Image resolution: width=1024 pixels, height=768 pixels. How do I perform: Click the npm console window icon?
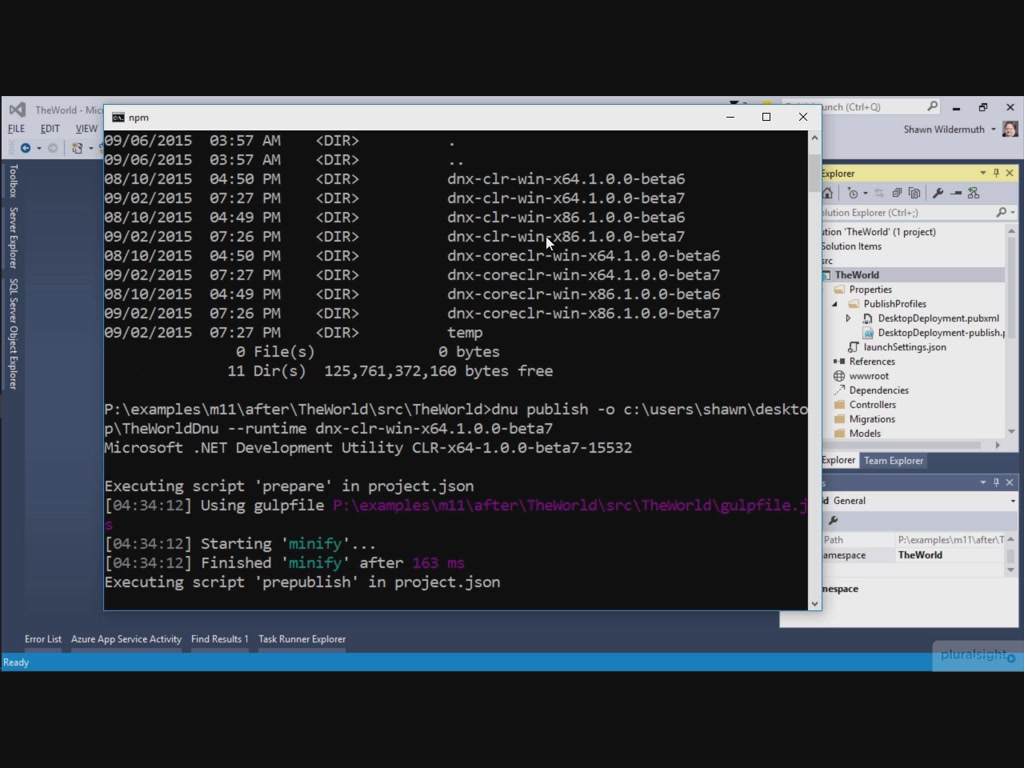[118, 118]
